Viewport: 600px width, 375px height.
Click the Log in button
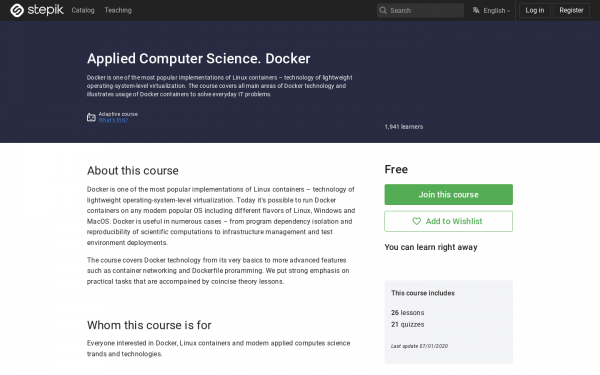pyautogui.click(x=535, y=10)
